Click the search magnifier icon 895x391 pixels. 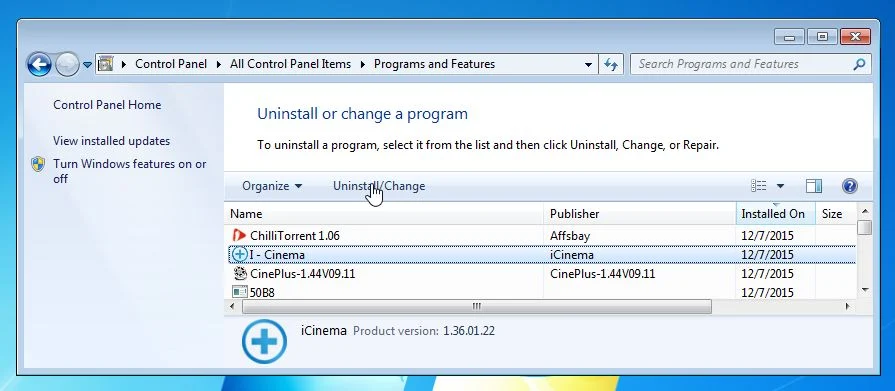pyautogui.click(x=859, y=65)
